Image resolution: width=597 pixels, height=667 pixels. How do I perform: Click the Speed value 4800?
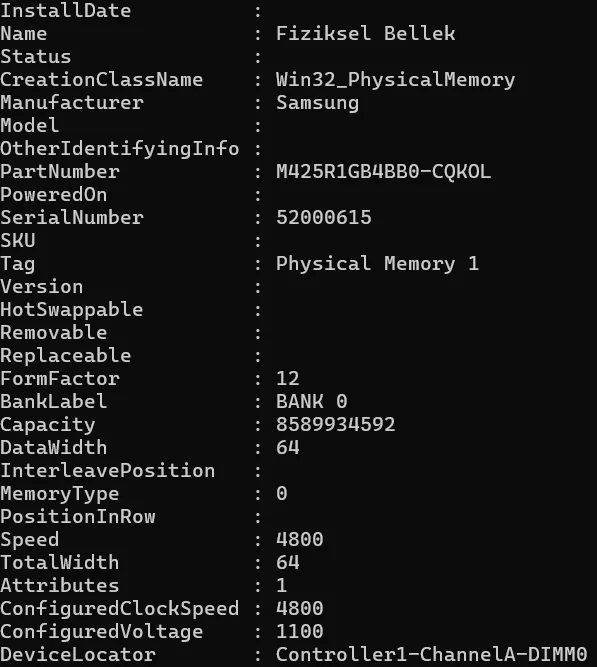[300, 539]
